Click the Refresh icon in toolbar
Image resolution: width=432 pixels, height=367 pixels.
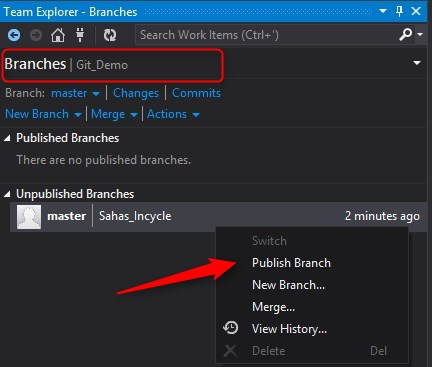110,35
